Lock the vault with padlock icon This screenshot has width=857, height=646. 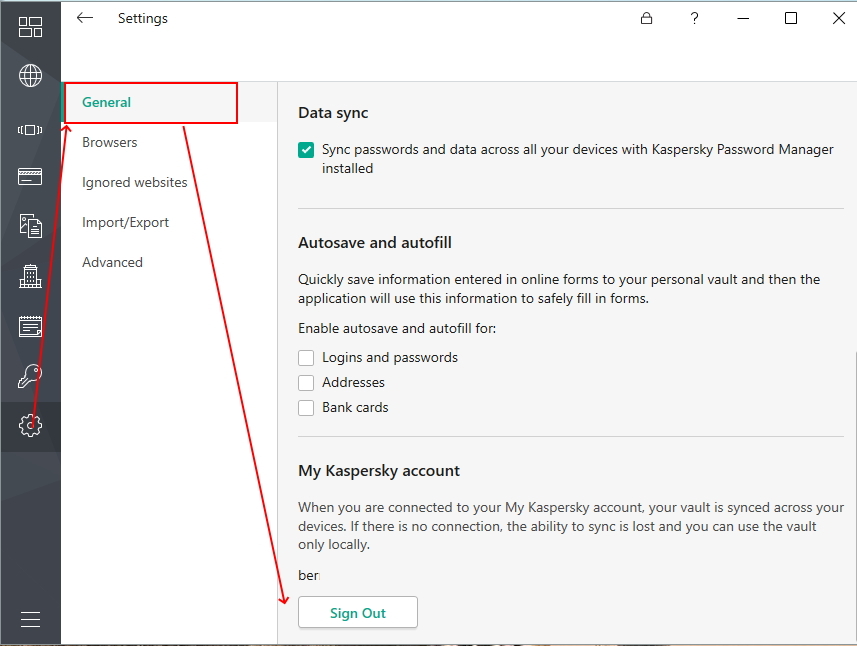646,18
